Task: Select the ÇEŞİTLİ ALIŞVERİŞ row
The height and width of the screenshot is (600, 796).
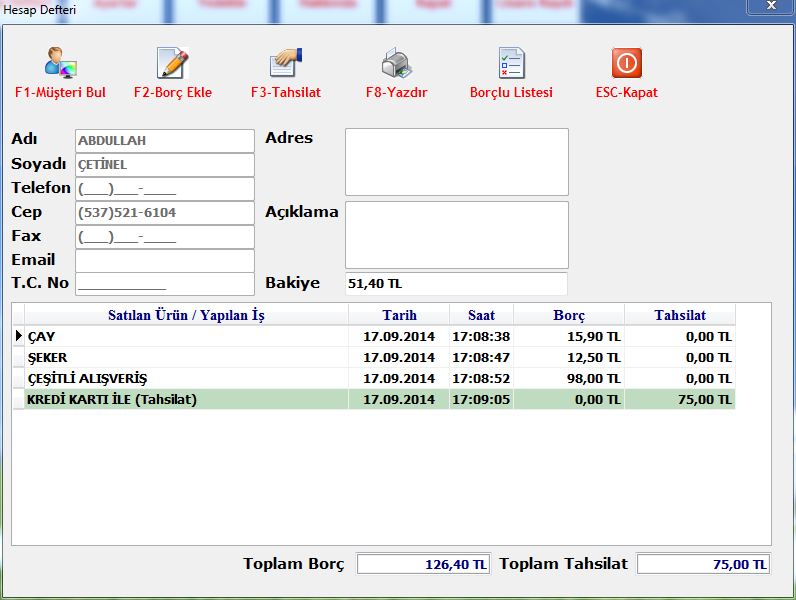Action: pos(374,379)
